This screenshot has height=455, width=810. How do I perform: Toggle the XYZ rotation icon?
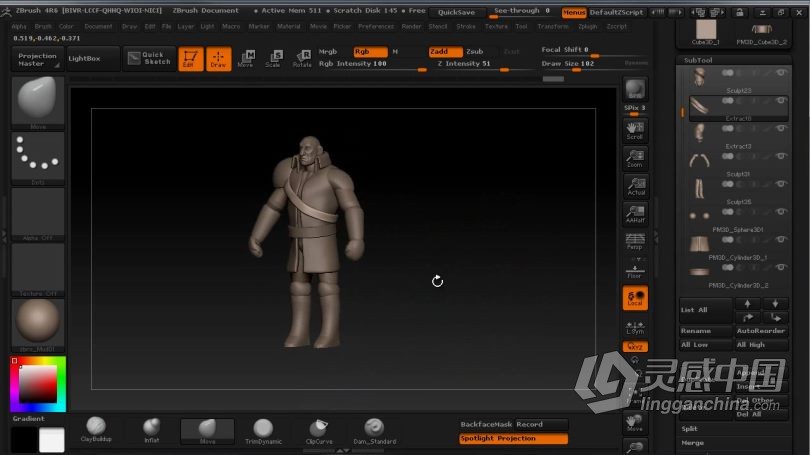coord(635,347)
